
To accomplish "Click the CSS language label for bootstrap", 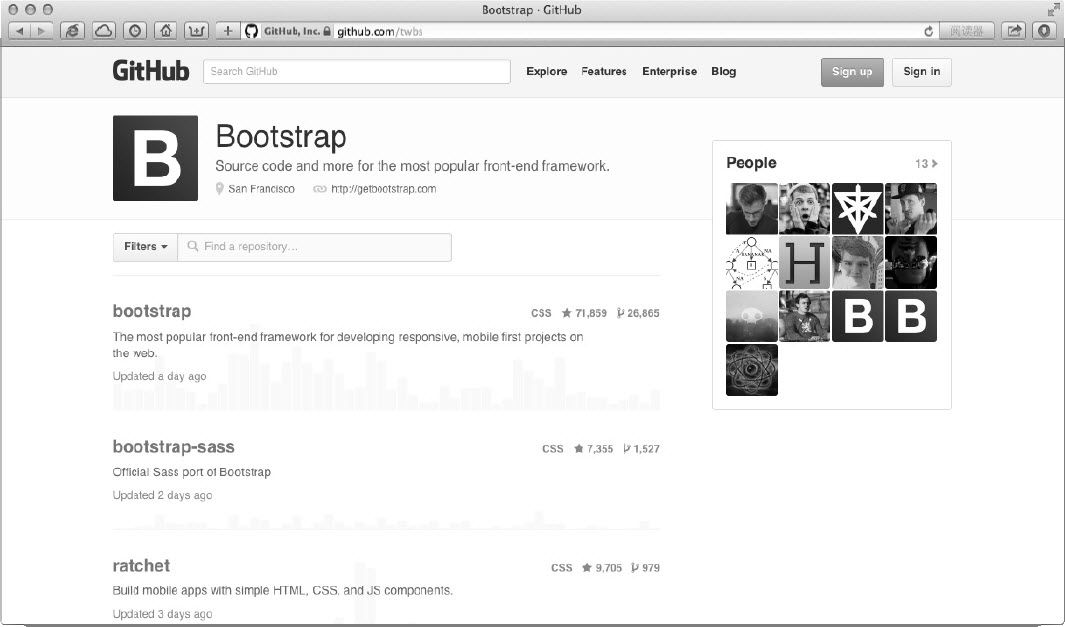I will pyautogui.click(x=541, y=313).
